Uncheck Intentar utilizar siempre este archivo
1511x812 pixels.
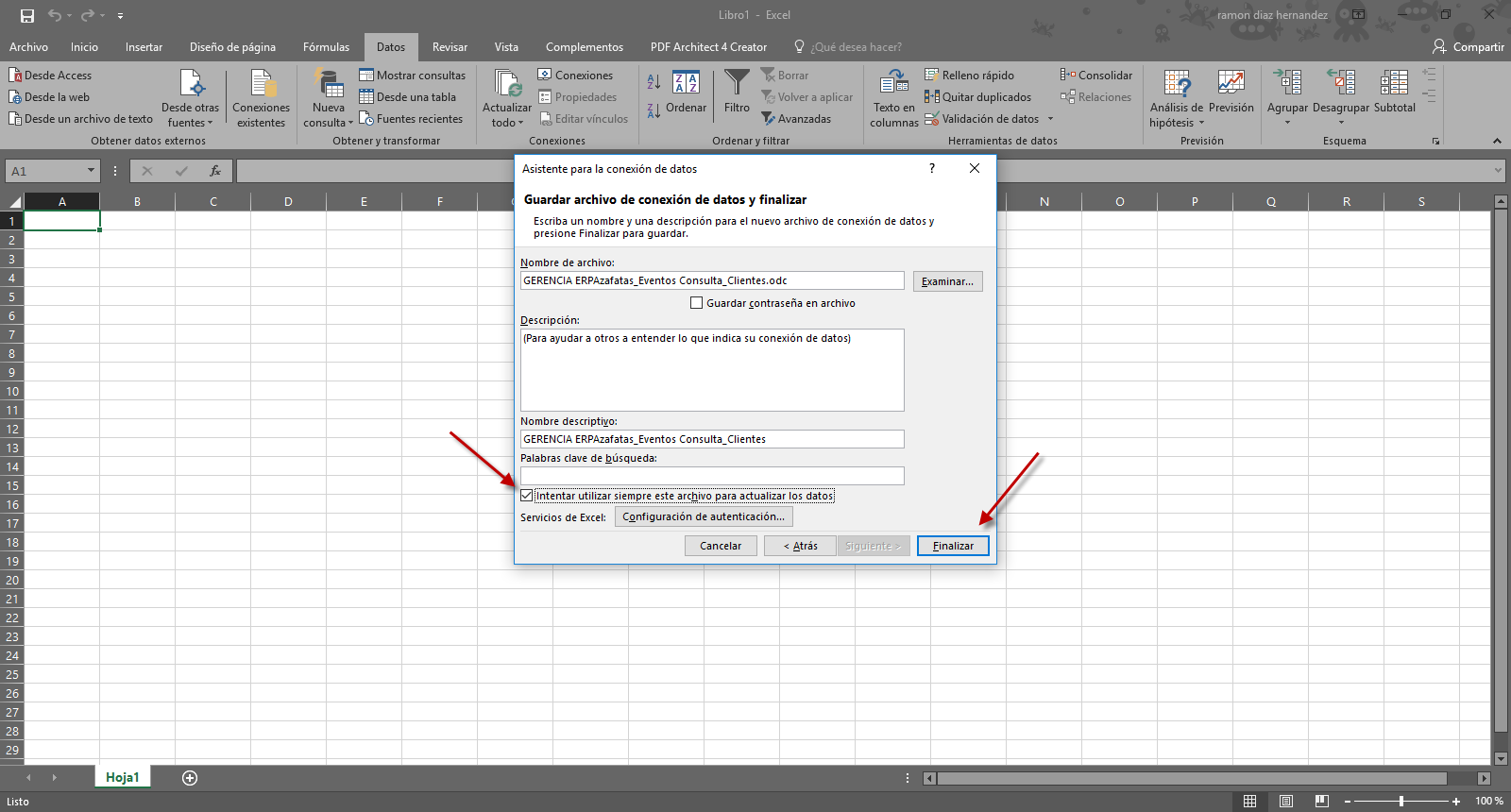pos(527,496)
